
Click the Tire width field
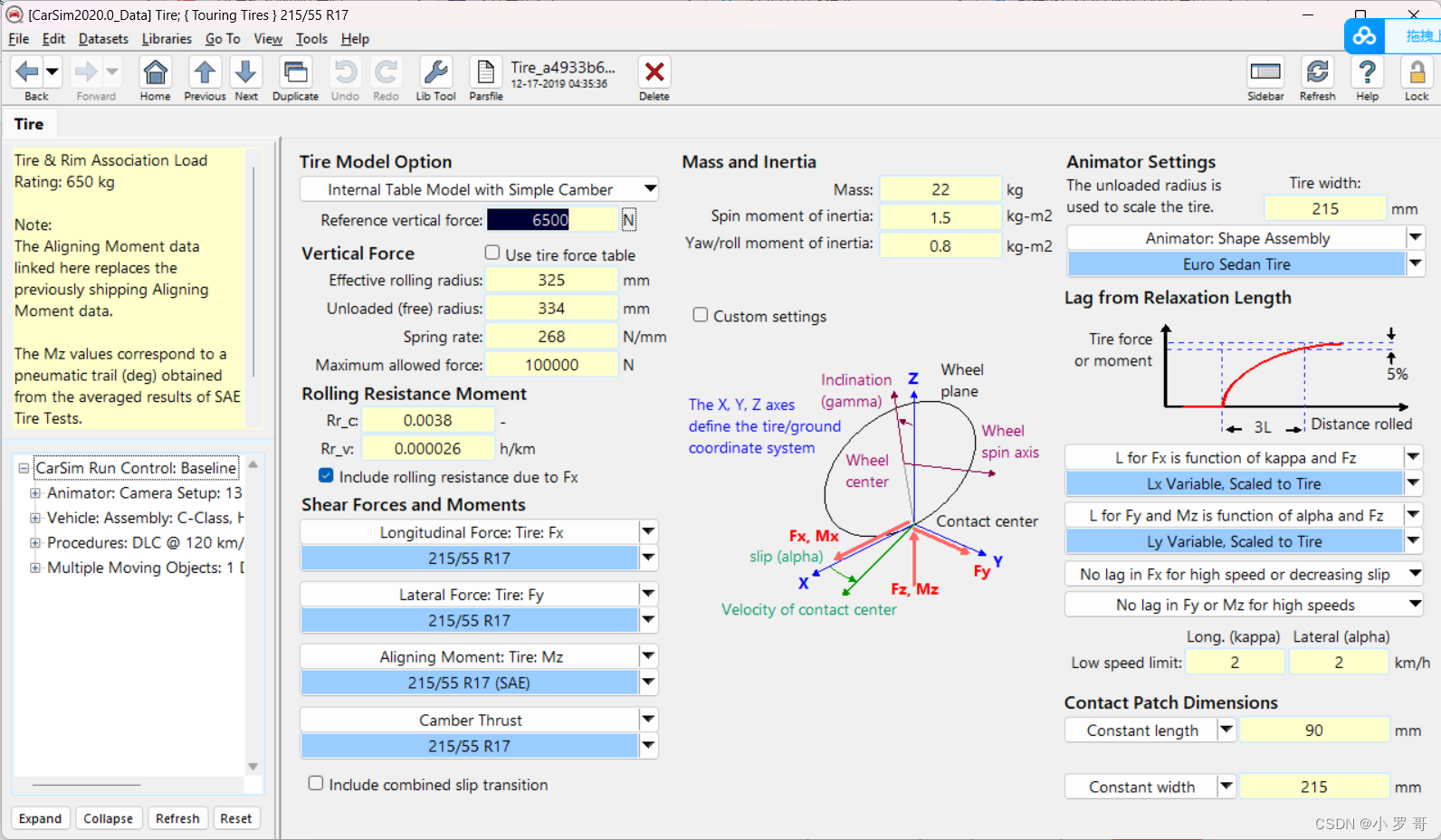tap(1325, 208)
